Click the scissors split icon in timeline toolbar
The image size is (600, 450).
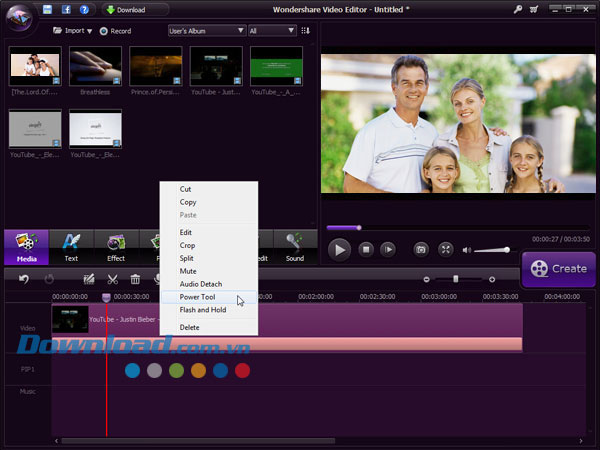click(113, 279)
